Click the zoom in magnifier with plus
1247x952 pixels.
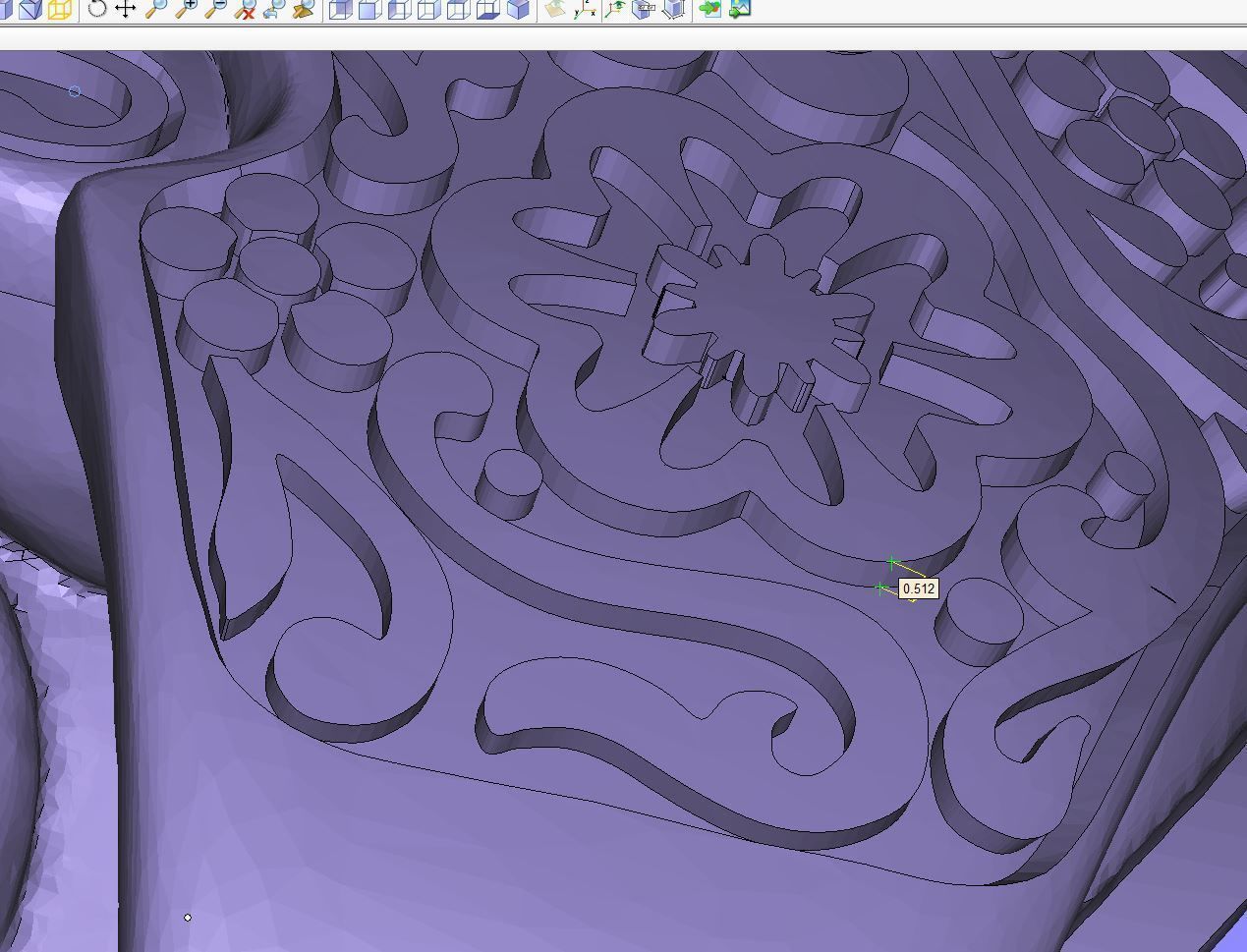[186, 10]
